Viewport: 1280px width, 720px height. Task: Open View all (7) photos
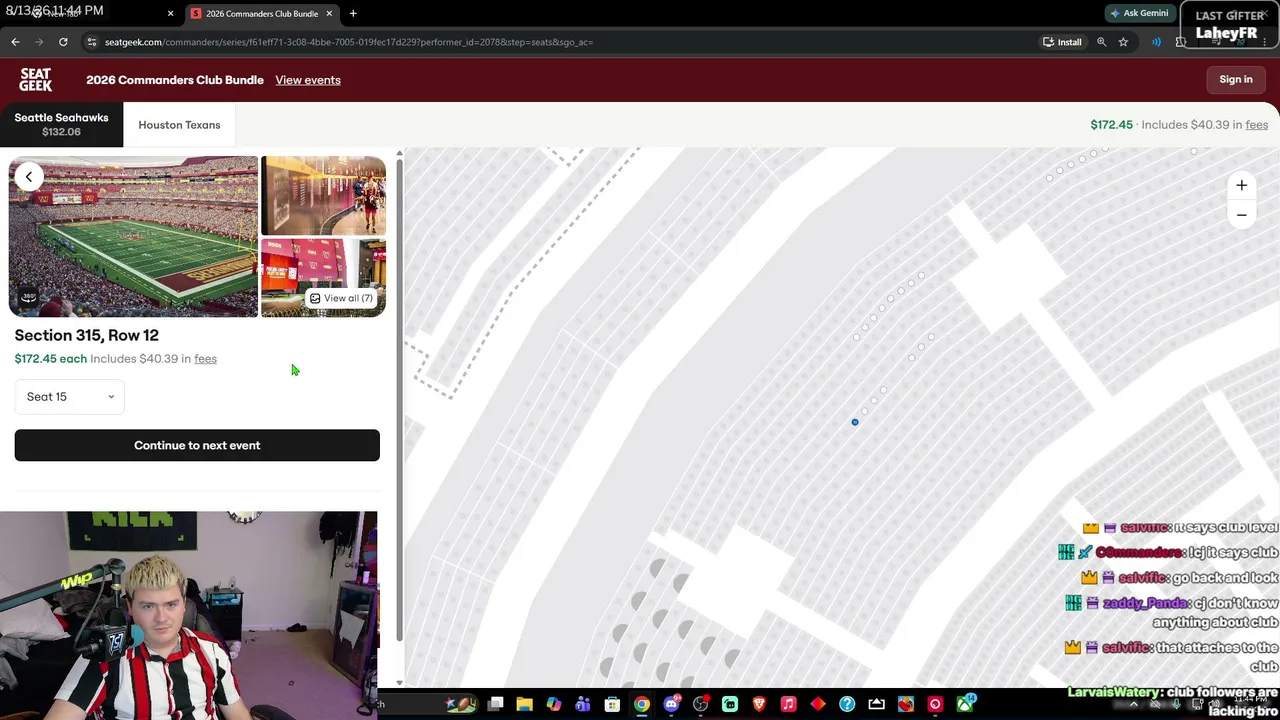[341, 298]
